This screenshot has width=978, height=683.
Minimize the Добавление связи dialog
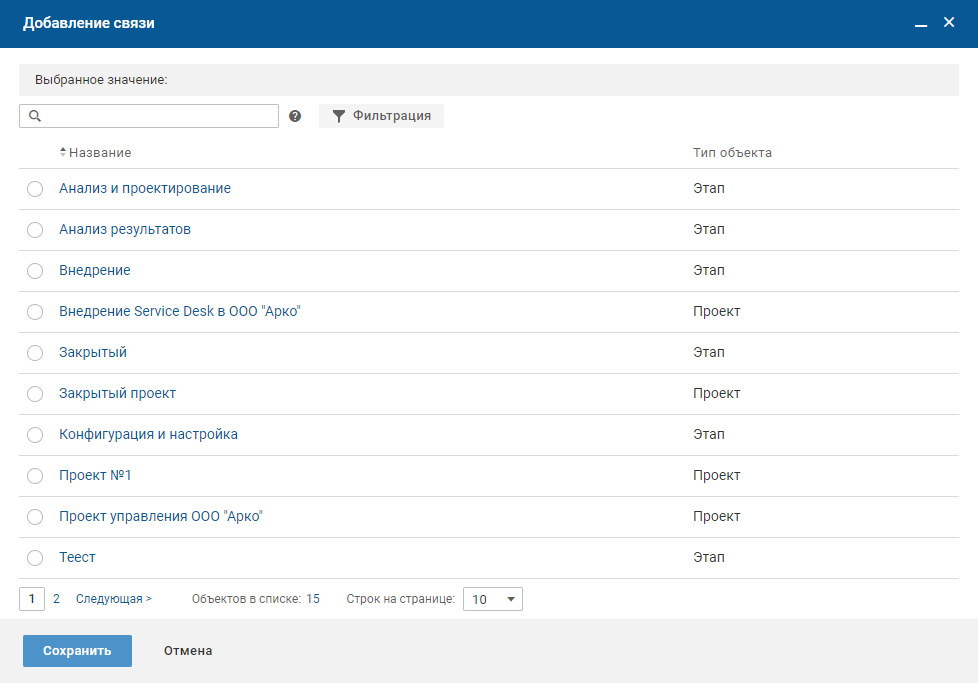(921, 23)
